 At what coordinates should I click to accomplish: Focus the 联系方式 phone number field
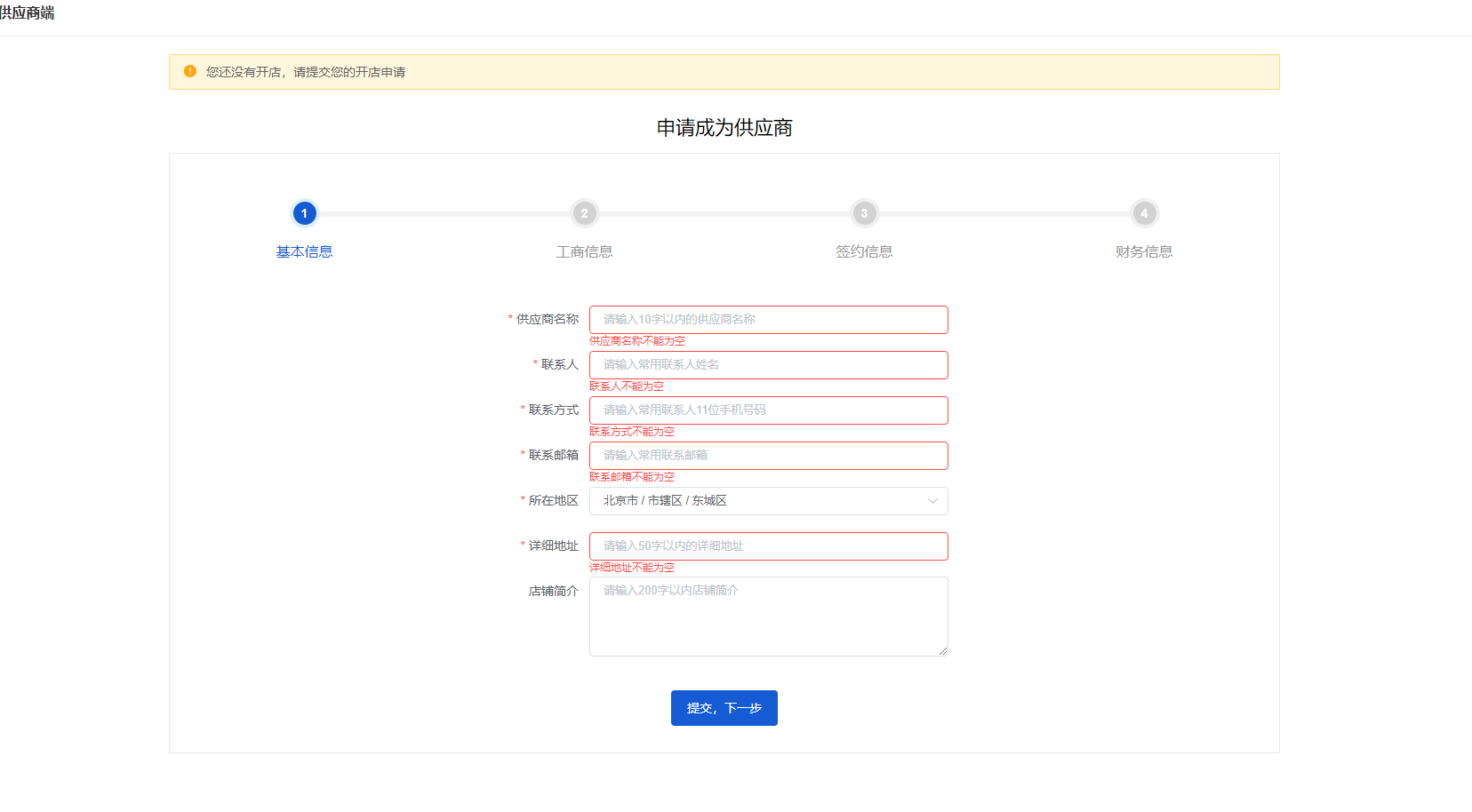pos(769,410)
